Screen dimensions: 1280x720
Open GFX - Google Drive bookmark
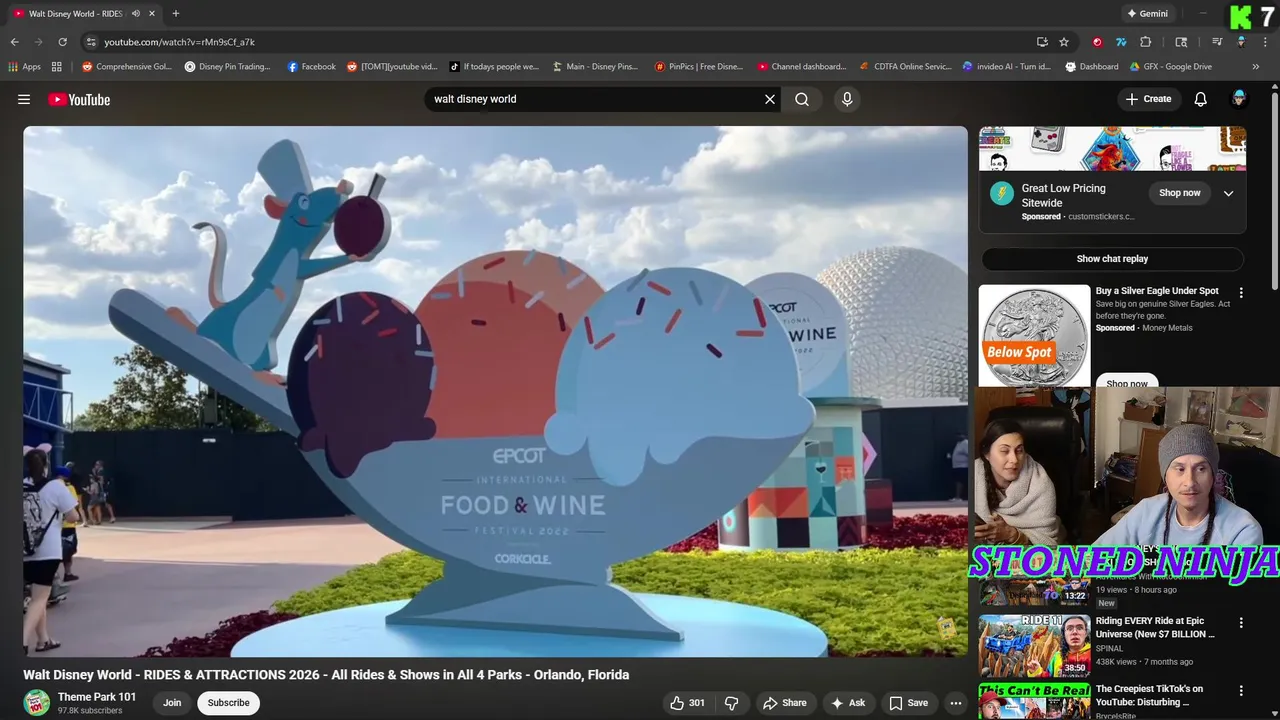pos(1171,67)
